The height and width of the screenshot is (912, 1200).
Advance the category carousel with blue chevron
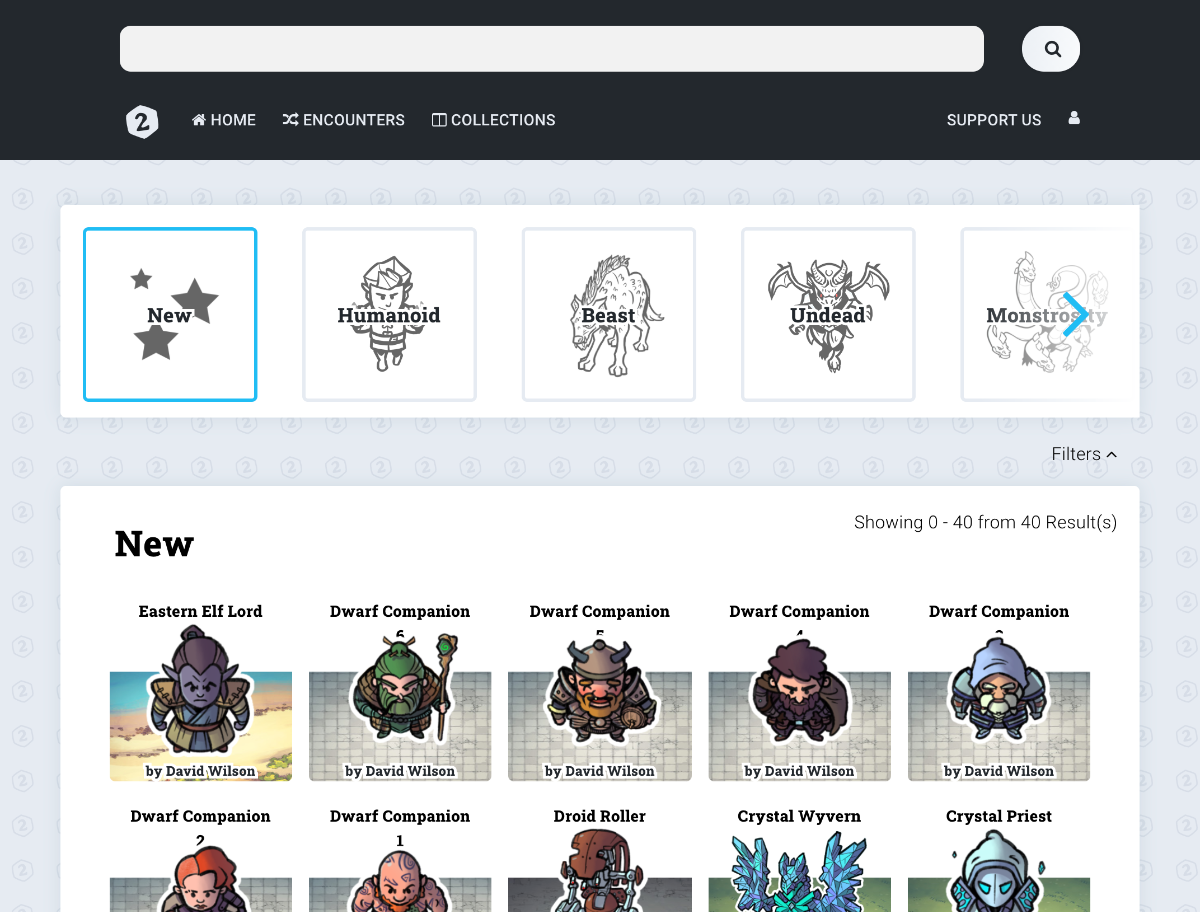click(x=1076, y=315)
